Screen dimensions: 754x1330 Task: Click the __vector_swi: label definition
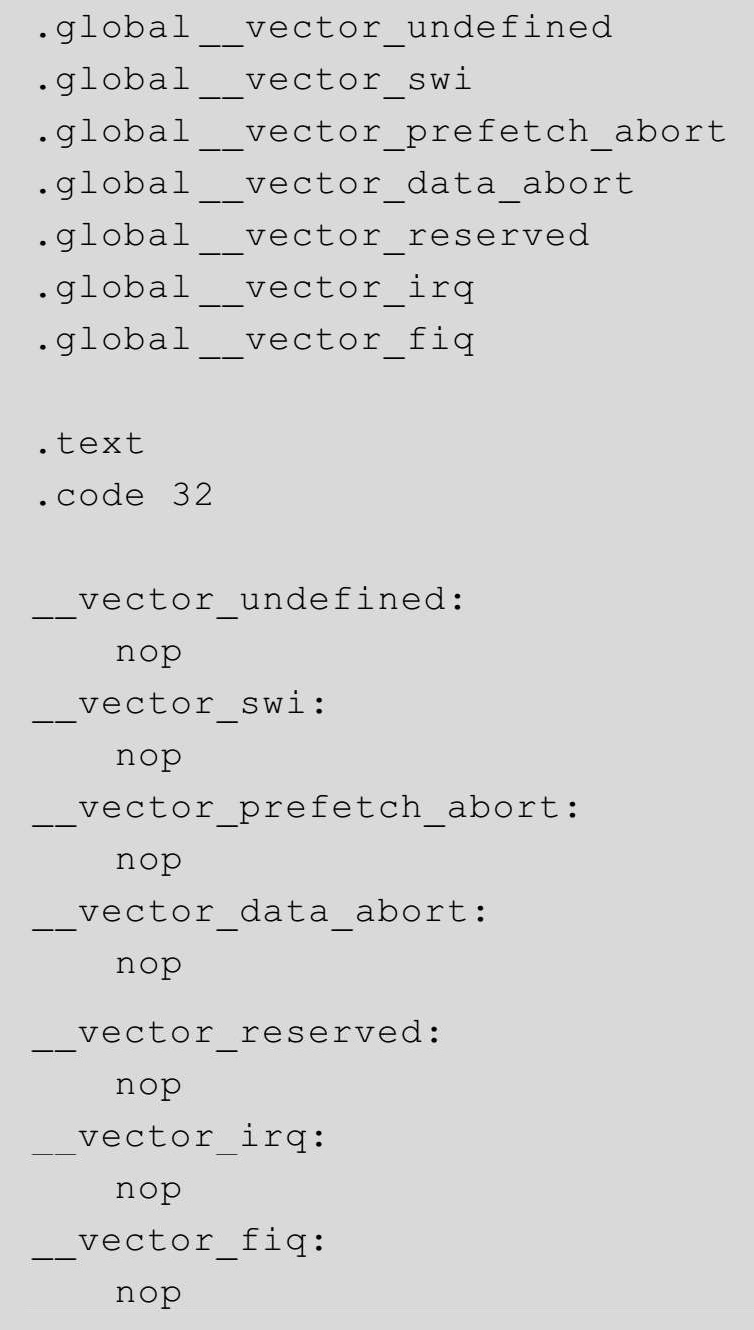point(180,704)
